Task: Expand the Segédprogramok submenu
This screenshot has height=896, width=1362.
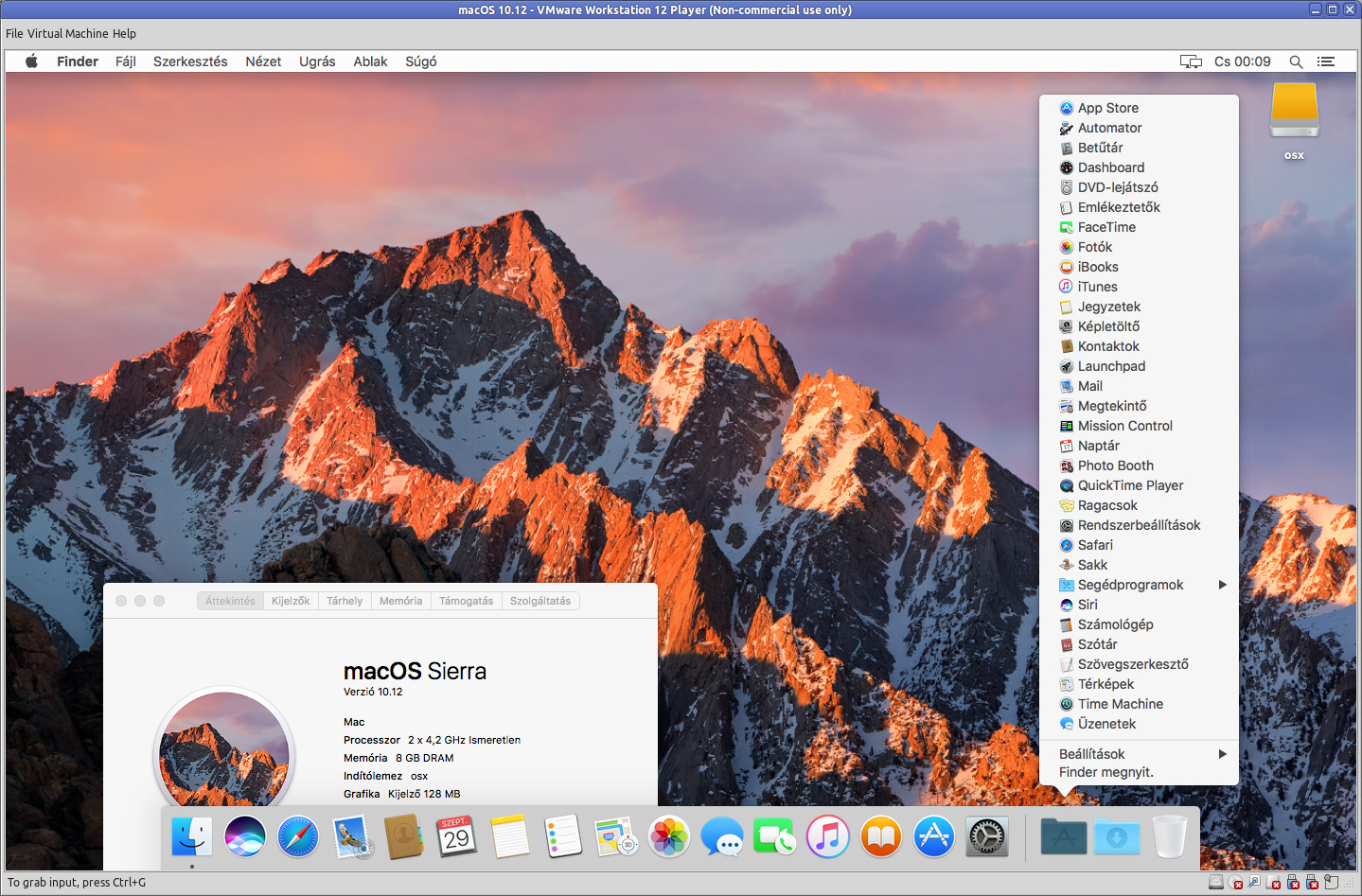Action: click(x=1139, y=585)
